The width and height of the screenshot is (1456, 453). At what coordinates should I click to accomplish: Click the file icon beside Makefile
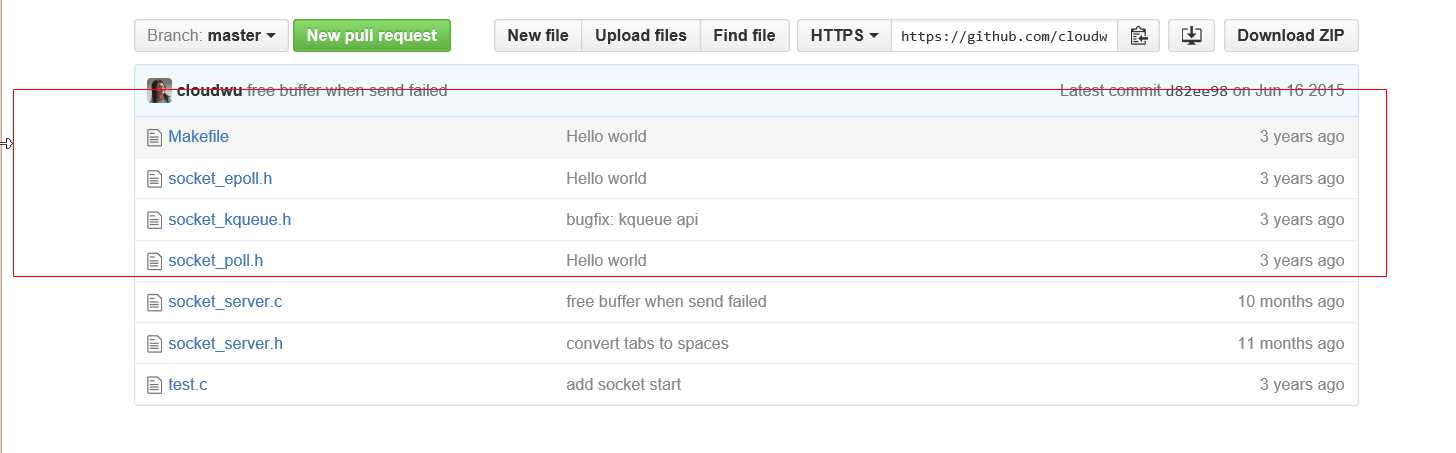[154, 137]
